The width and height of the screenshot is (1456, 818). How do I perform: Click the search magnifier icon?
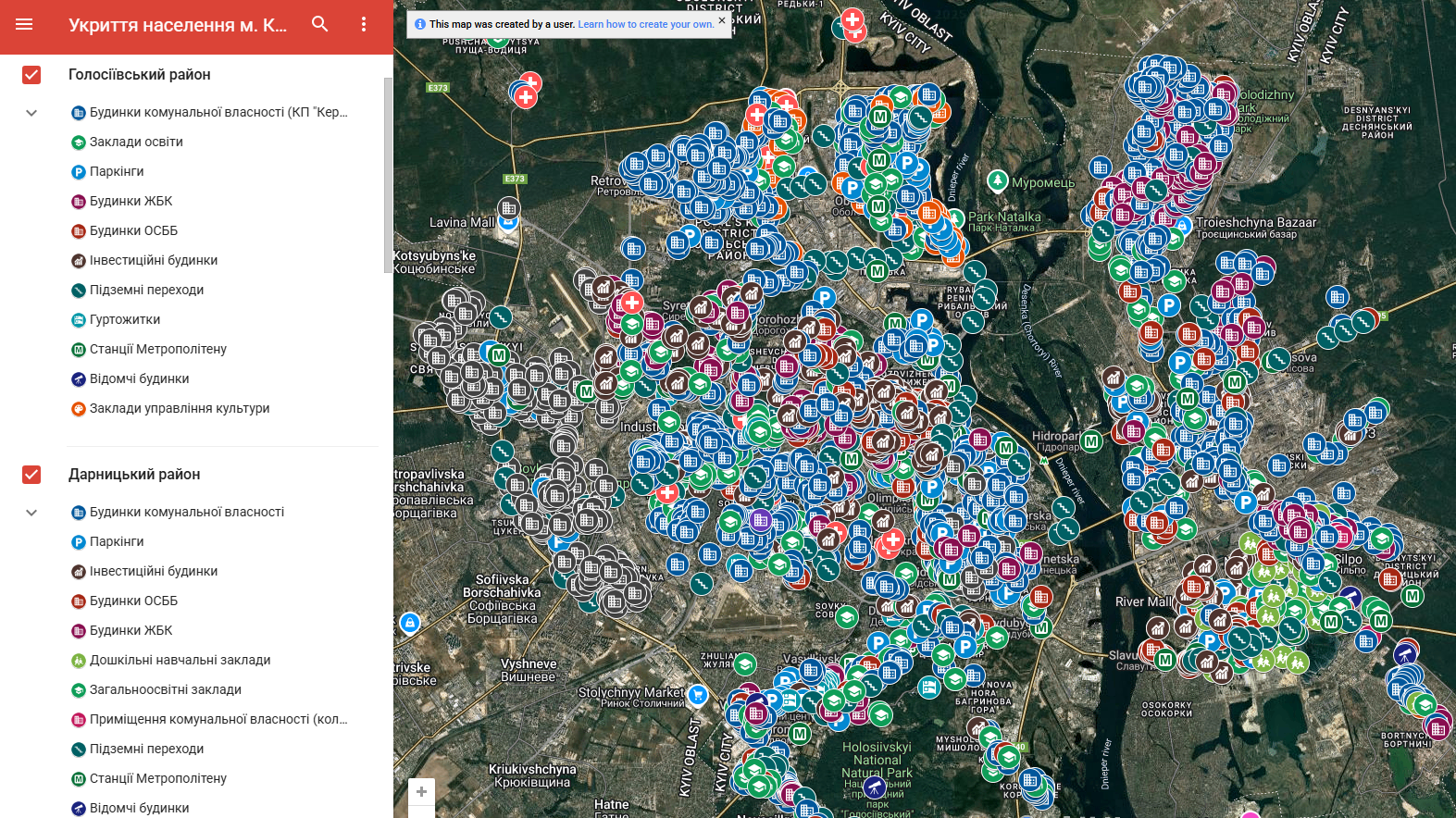[x=320, y=25]
